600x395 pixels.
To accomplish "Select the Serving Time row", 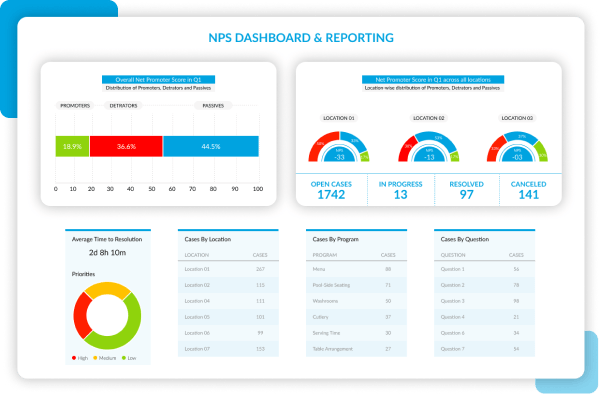I will pos(356,333).
